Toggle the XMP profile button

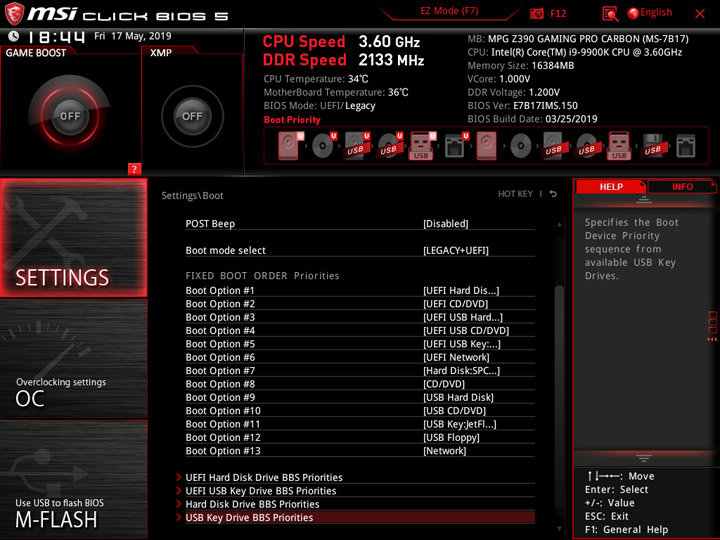pyautogui.click(x=192, y=116)
